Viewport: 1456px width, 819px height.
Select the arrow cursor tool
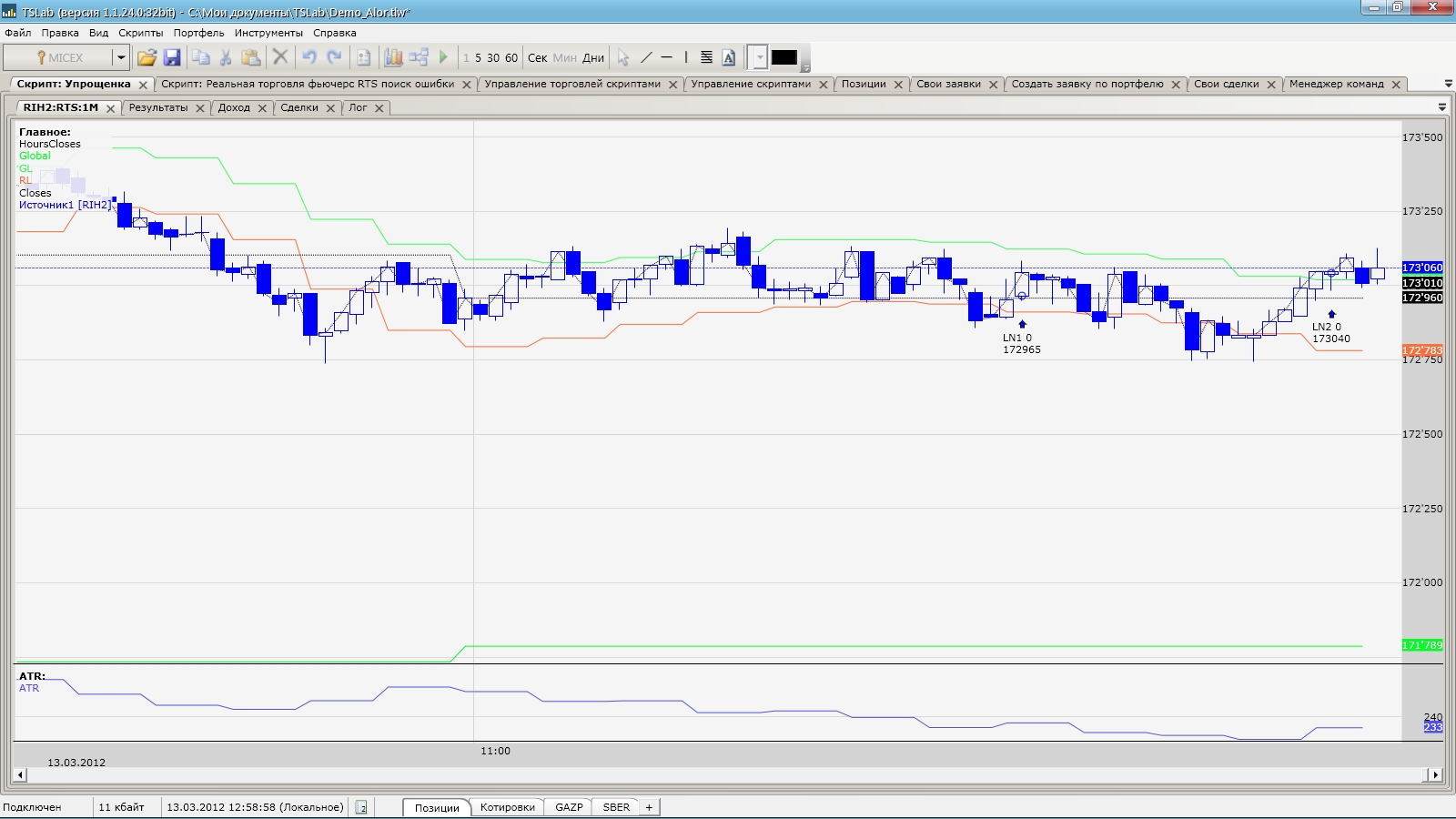click(x=623, y=57)
